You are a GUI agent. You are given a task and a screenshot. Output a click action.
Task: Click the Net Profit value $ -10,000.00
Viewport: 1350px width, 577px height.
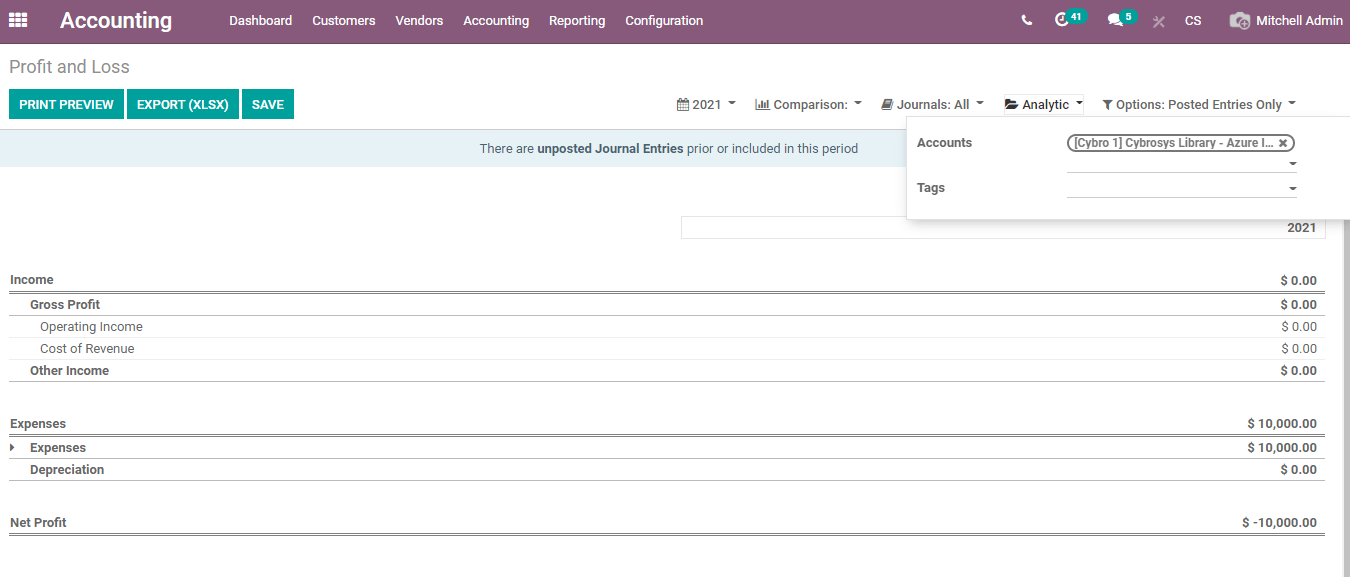pos(1279,522)
